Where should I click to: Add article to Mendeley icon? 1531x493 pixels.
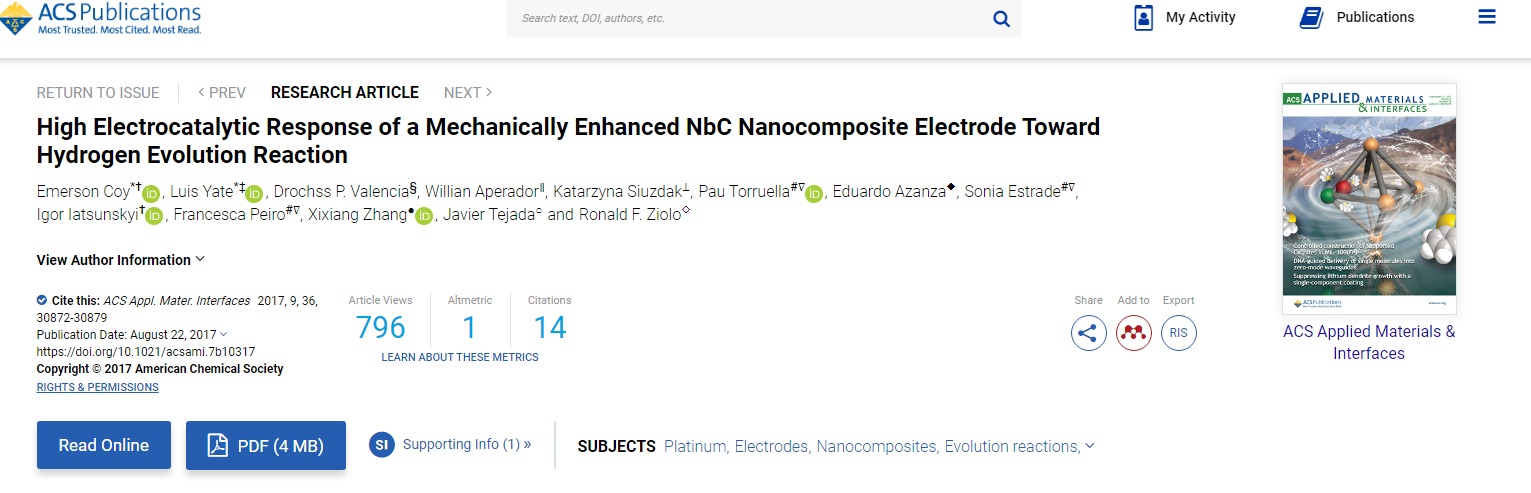1134,333
